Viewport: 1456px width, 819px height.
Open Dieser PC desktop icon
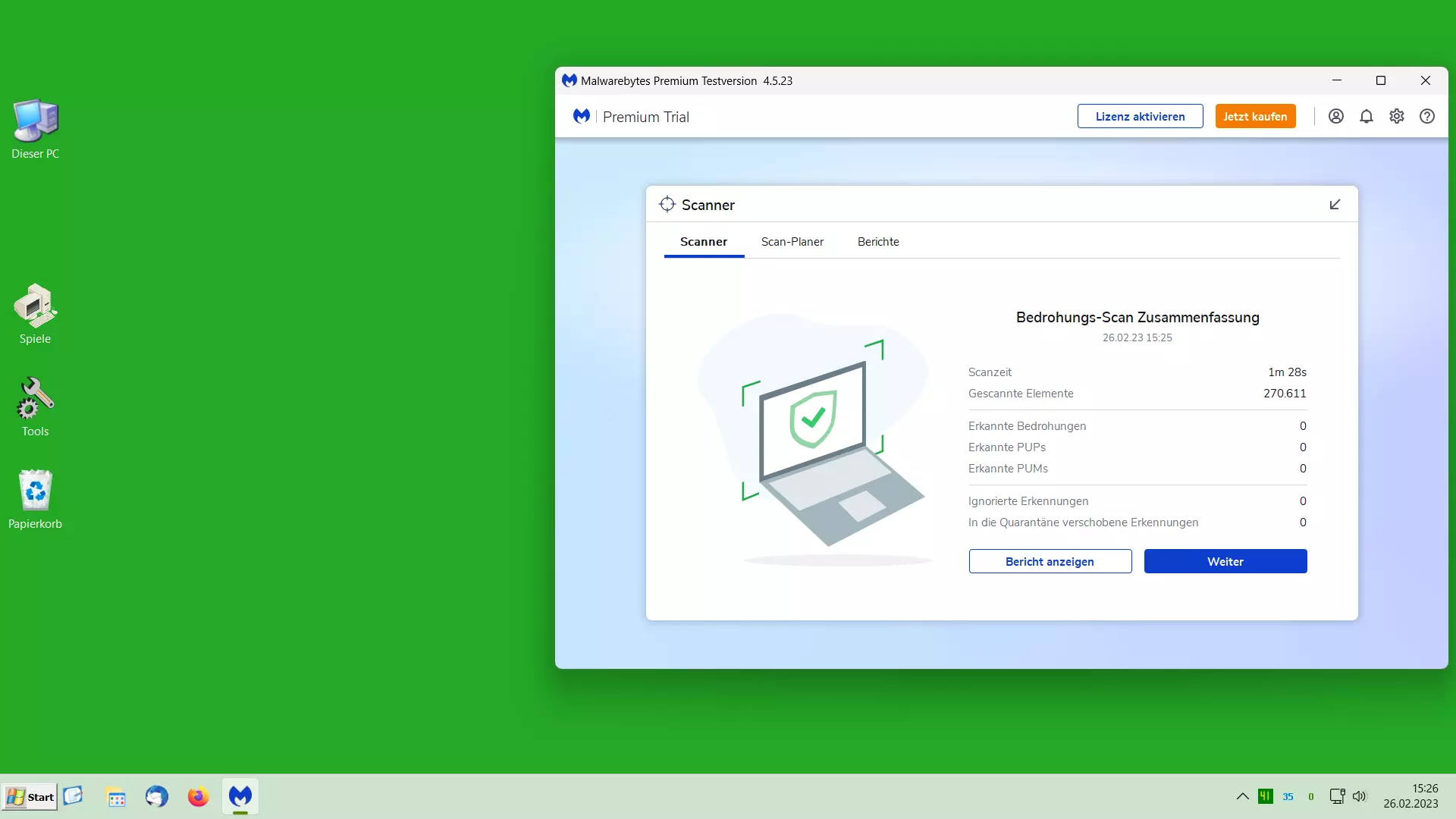click(35, 129)
